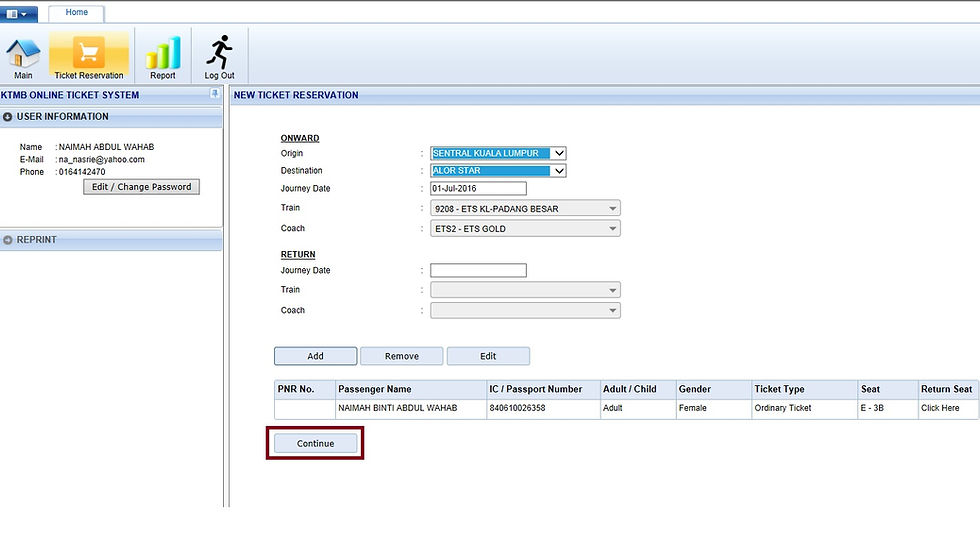Open the Main home icon
Screen dimensions: 980x556
[23, 58]
